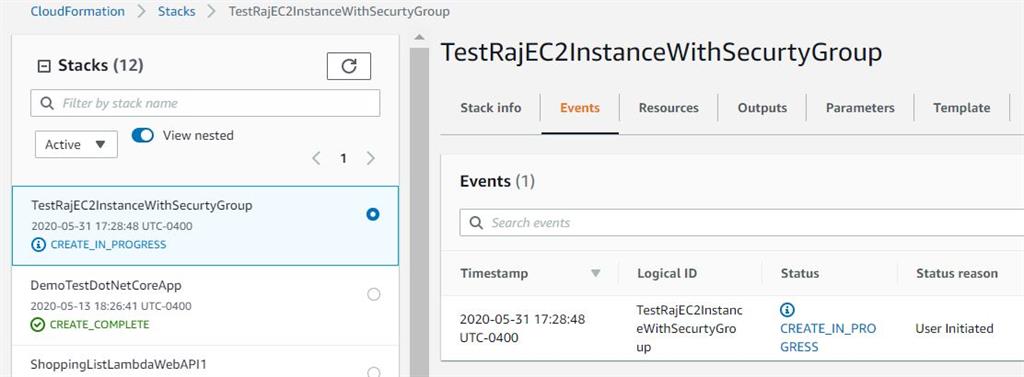Click the magnifier icon in the stack filter box
The image size is (1024, 377).
(47, 103)
